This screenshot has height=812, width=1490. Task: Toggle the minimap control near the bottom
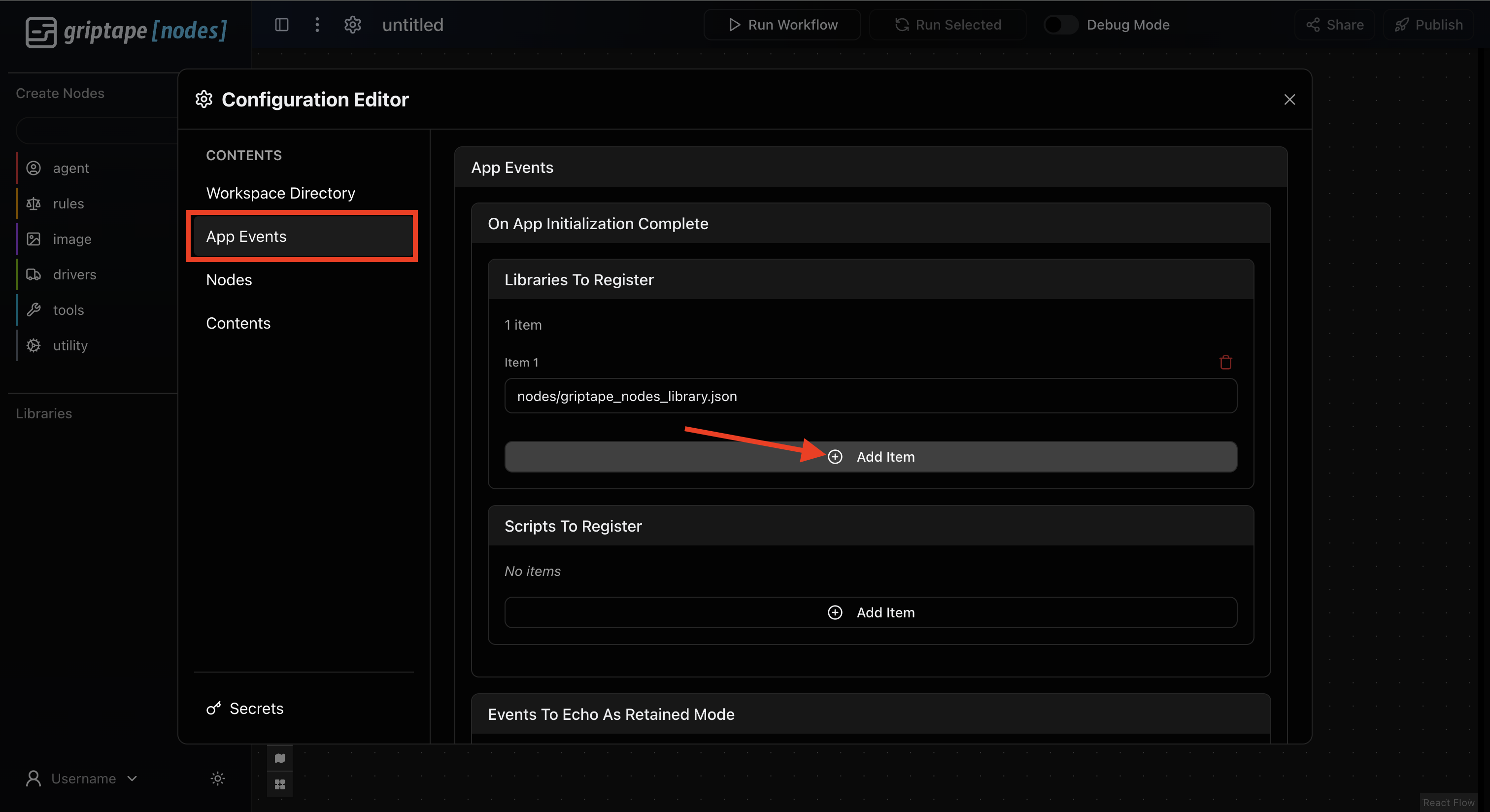(279, 759)
